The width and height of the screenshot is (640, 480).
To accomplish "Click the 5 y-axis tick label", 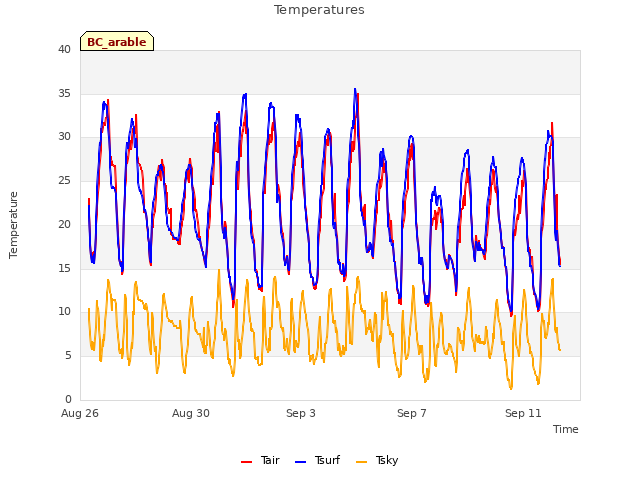I will (68, 356).
